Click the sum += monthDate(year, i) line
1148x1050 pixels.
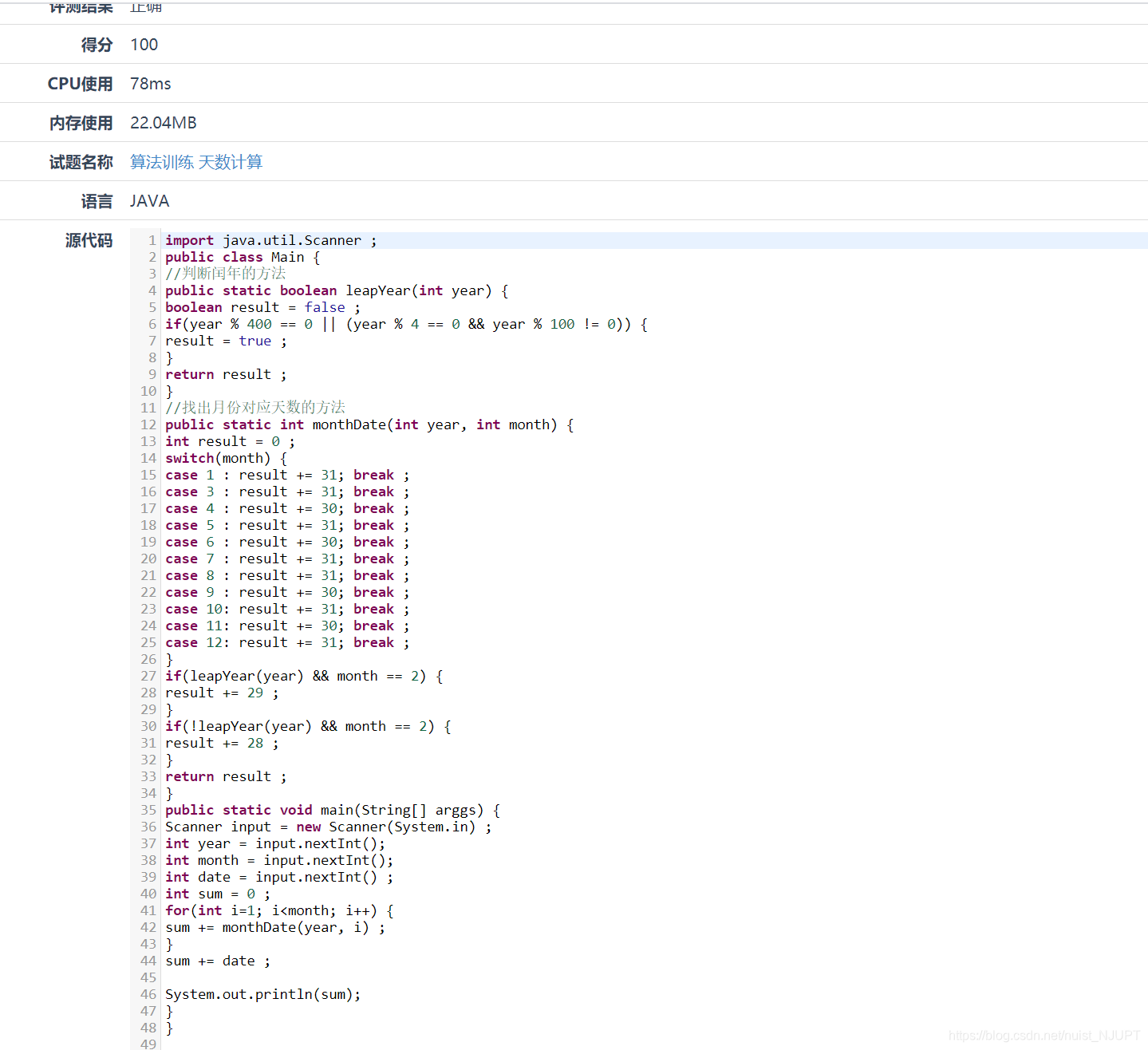[x=275, y=927]
